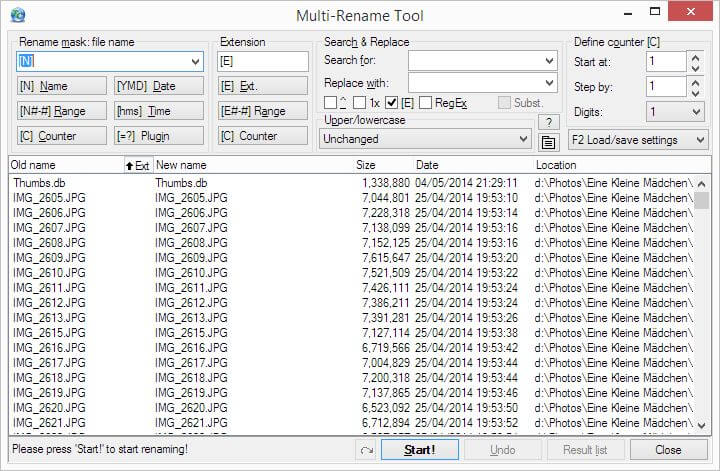Screen dimensions: 720x471
Task: Select Thumbs.db in old name list
Action: (39, 183)
